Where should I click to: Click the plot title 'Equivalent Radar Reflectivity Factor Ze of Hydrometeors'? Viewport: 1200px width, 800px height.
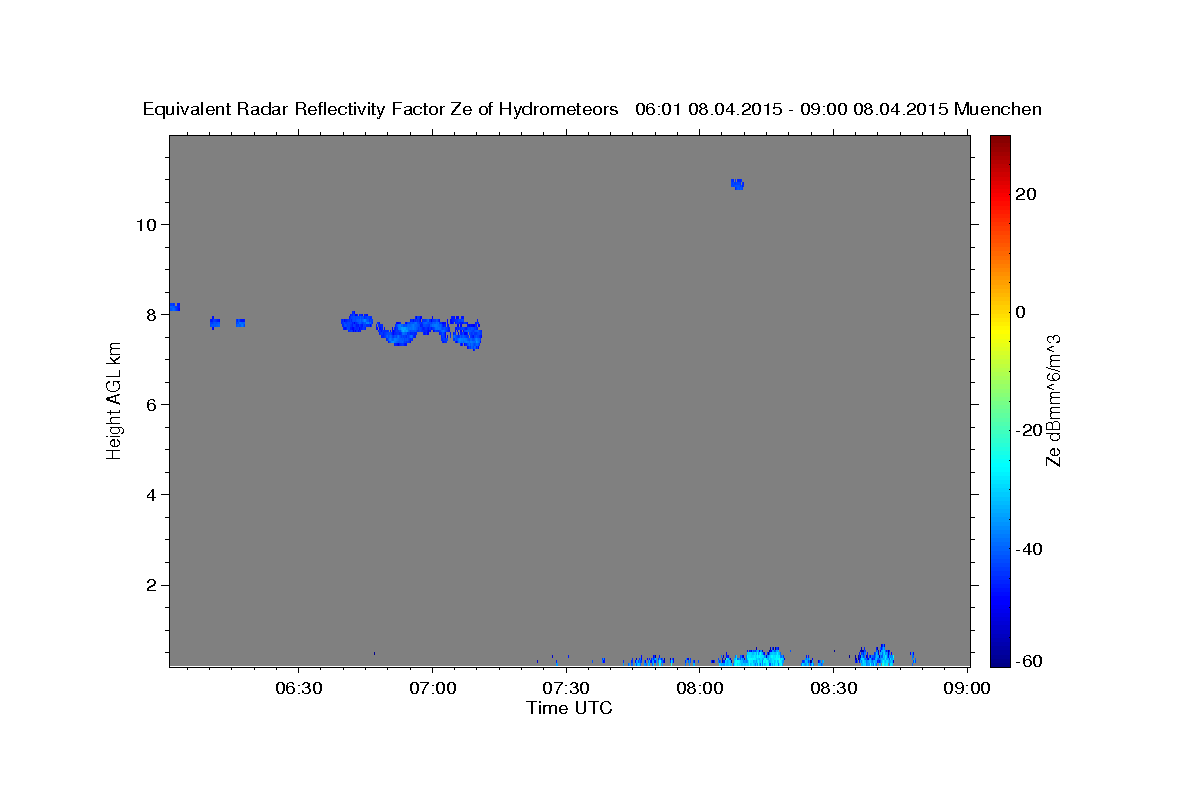point(380,110)
